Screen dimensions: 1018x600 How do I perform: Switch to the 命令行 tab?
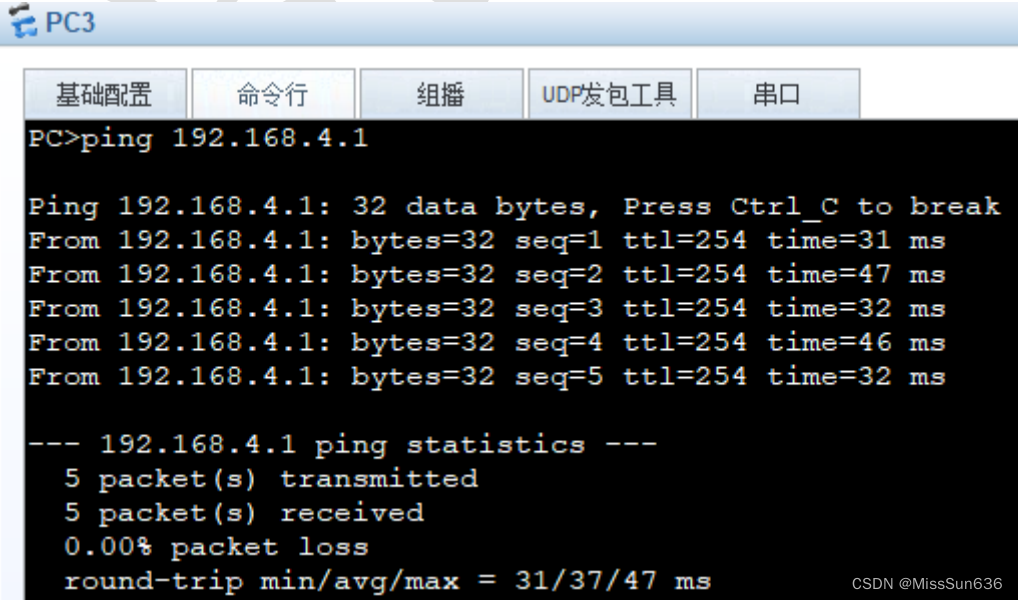tap(272, 95)
